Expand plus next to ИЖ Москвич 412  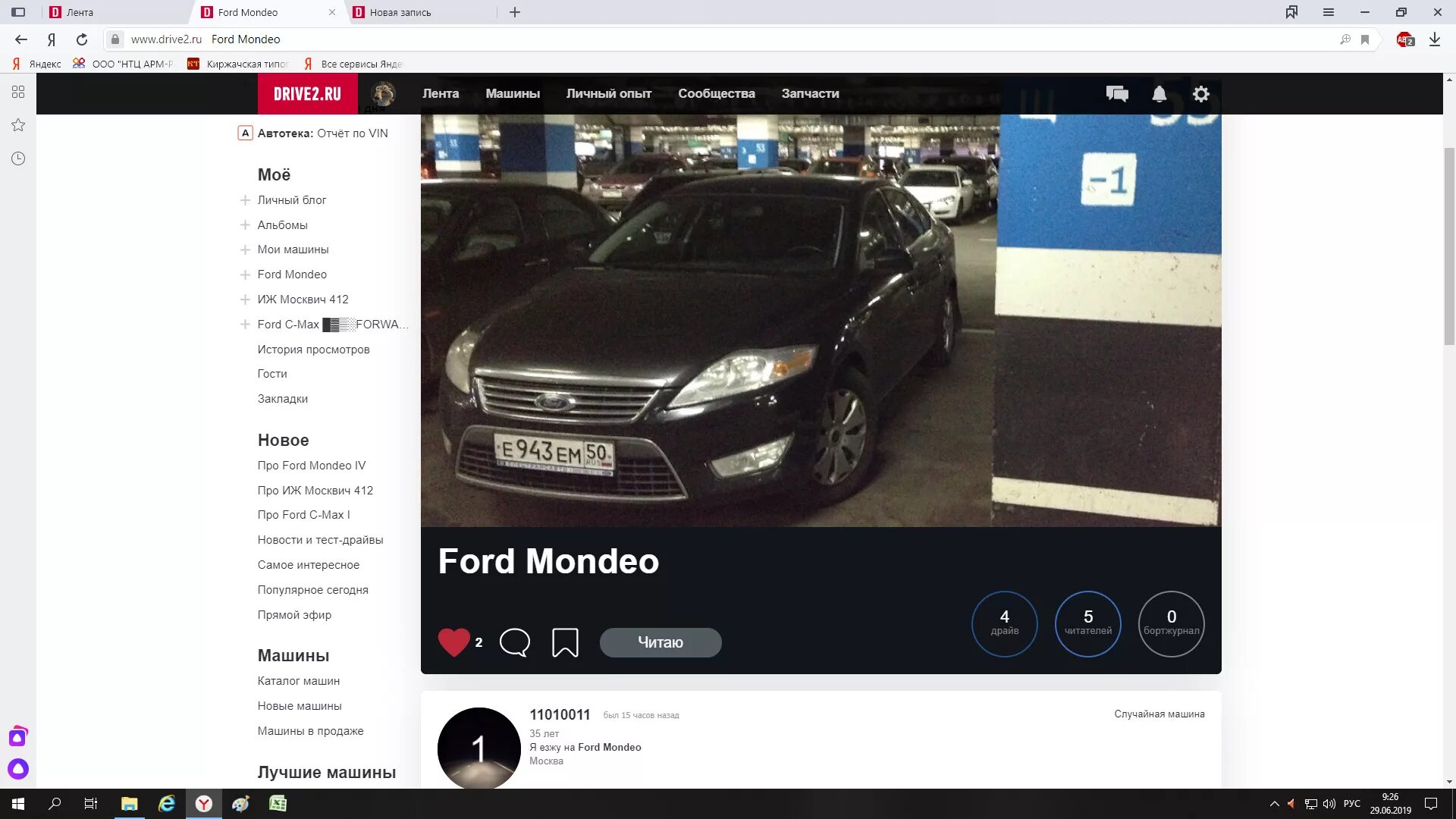[x=245, y=300]
